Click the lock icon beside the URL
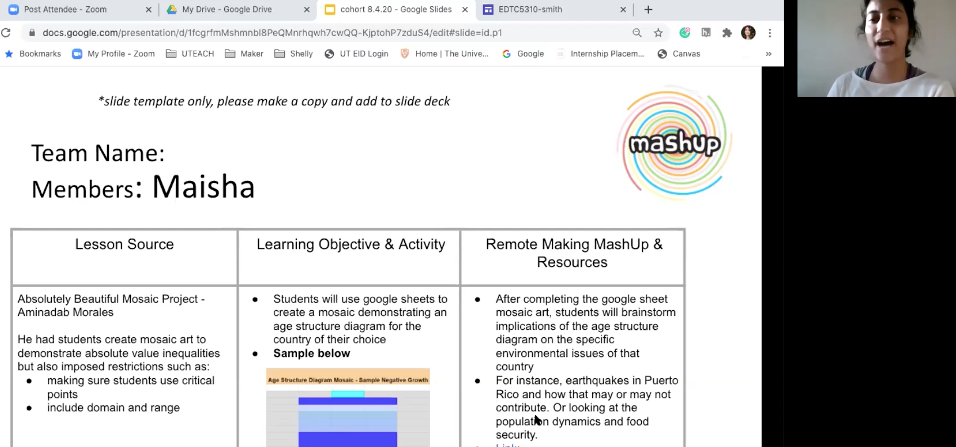This screenshot has width=956, height=447. 31,33
